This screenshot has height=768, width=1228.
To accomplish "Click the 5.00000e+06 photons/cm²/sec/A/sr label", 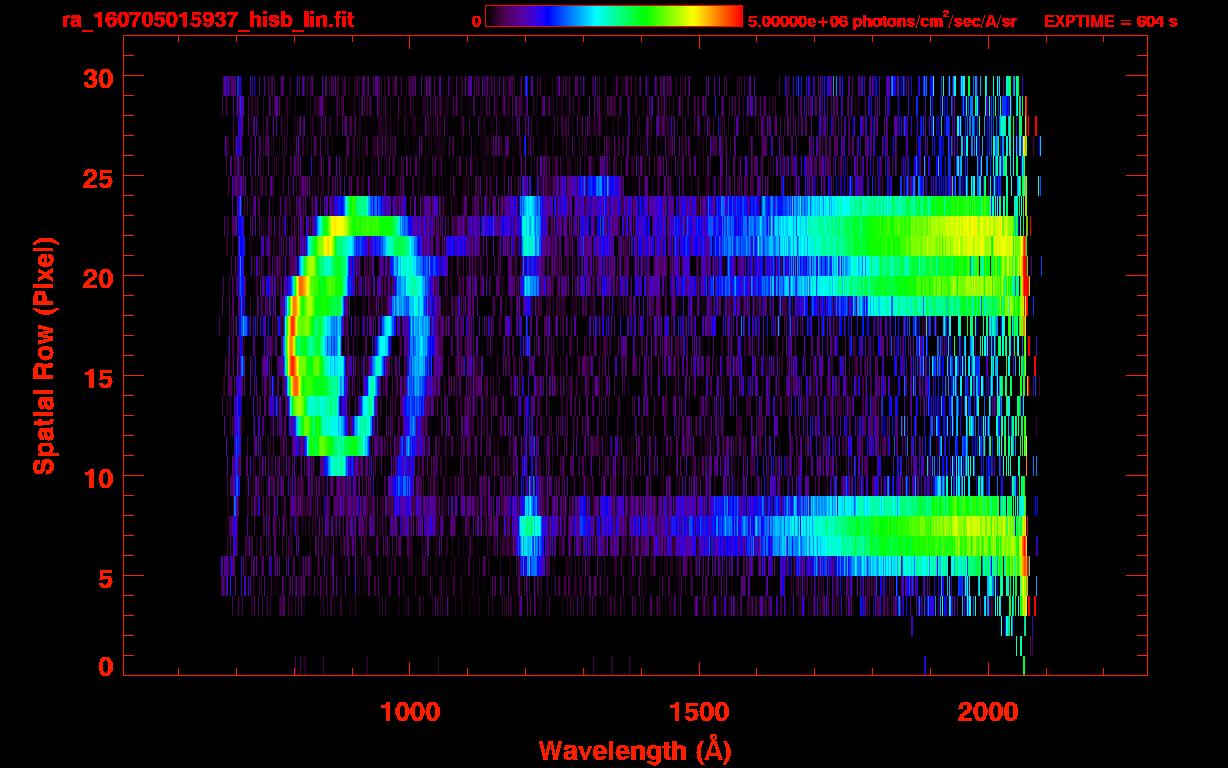I will tap(882, 21).
